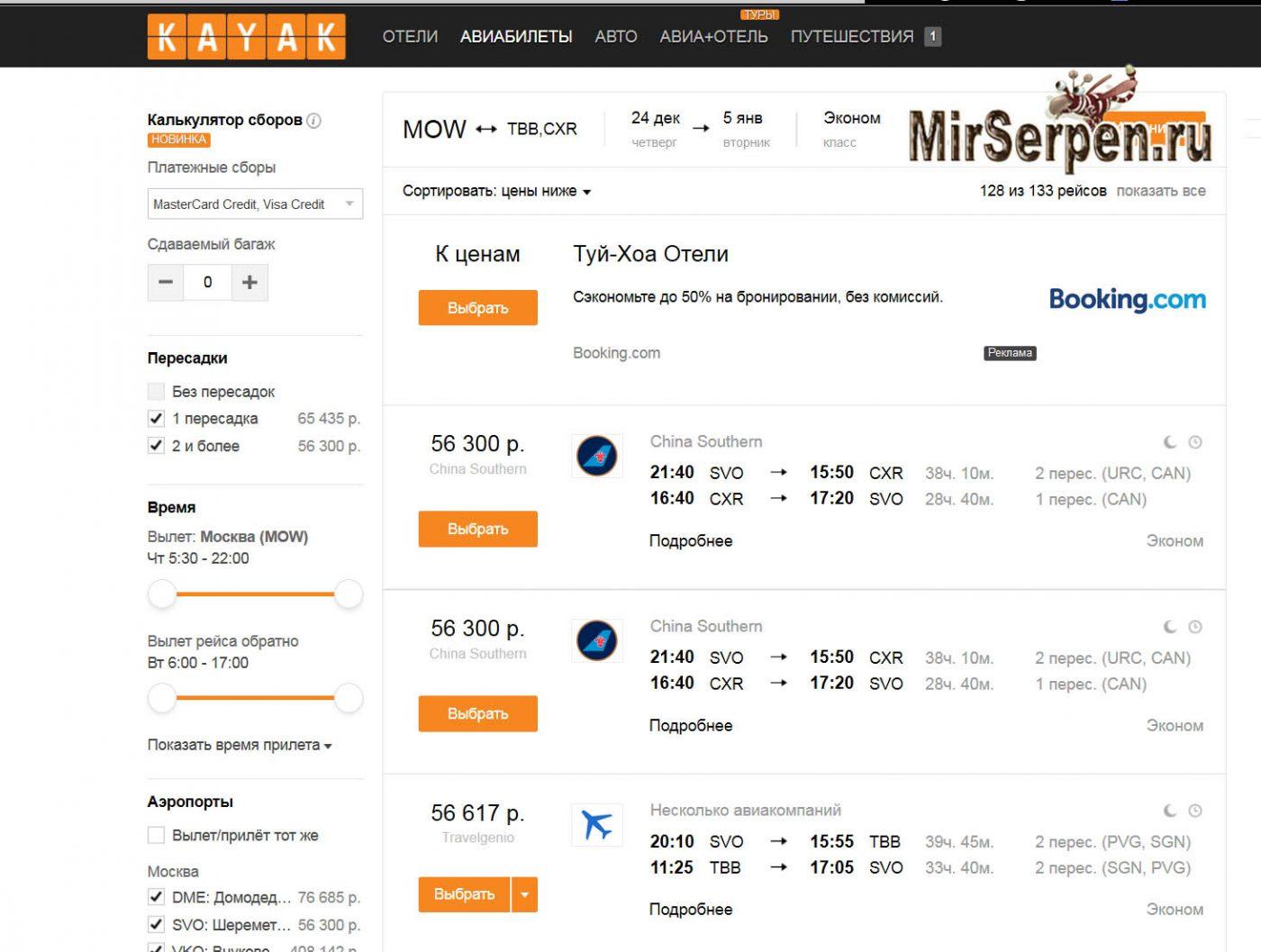Expand Показать время прилета
The height and width of the screenshot is (952, 1261).
(240, 745)
